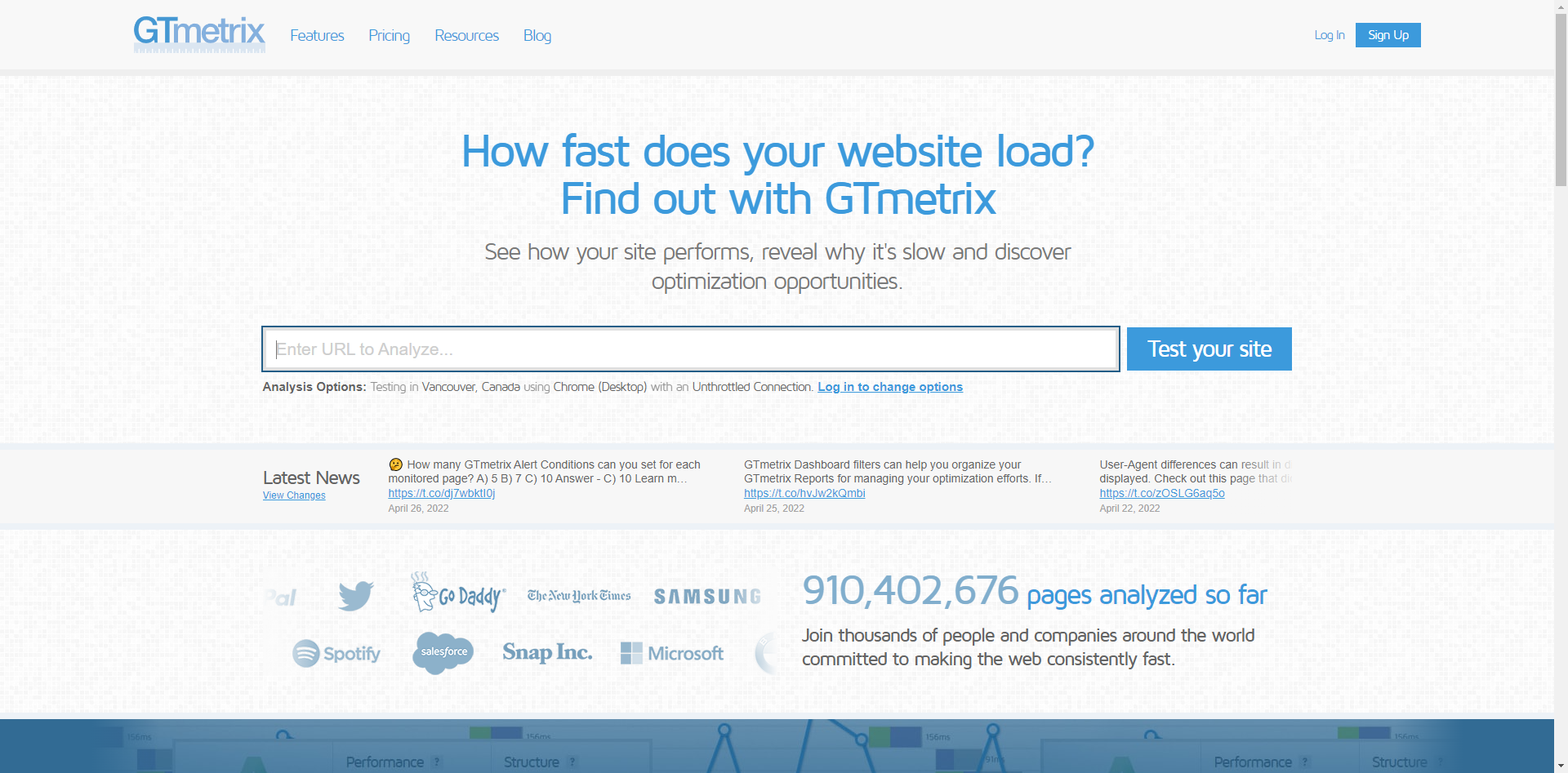Click the Latest News heading
1568x773 pixels.
click(311, 478)
